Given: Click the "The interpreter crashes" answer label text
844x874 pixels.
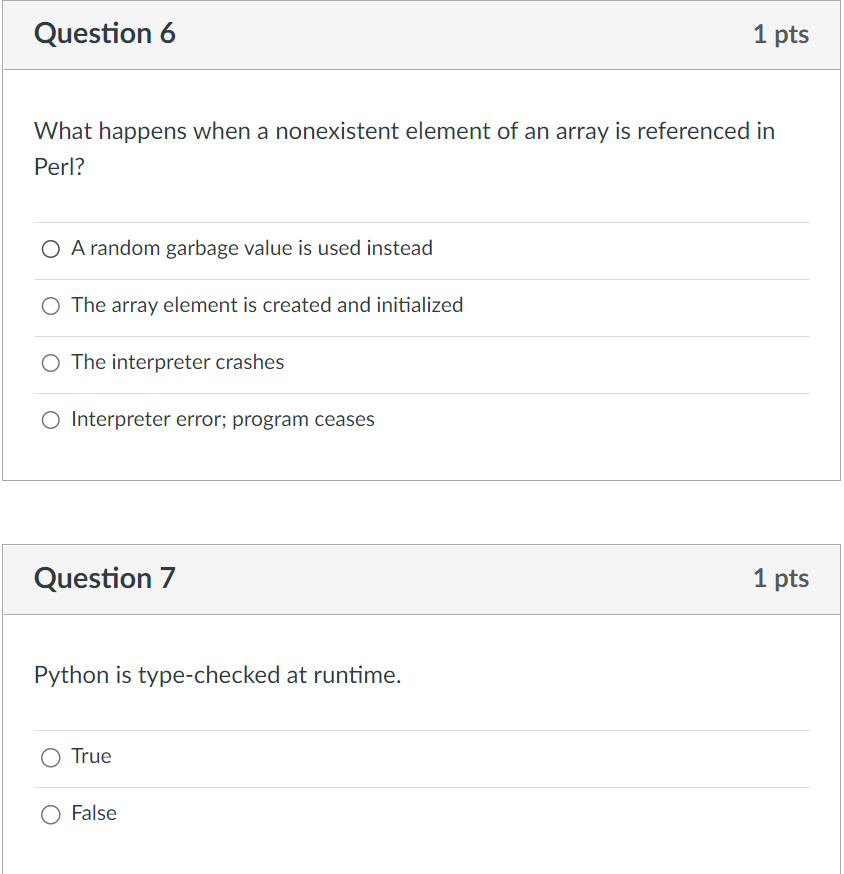Looking at the screenshot, I should click(x=178, y=362).
